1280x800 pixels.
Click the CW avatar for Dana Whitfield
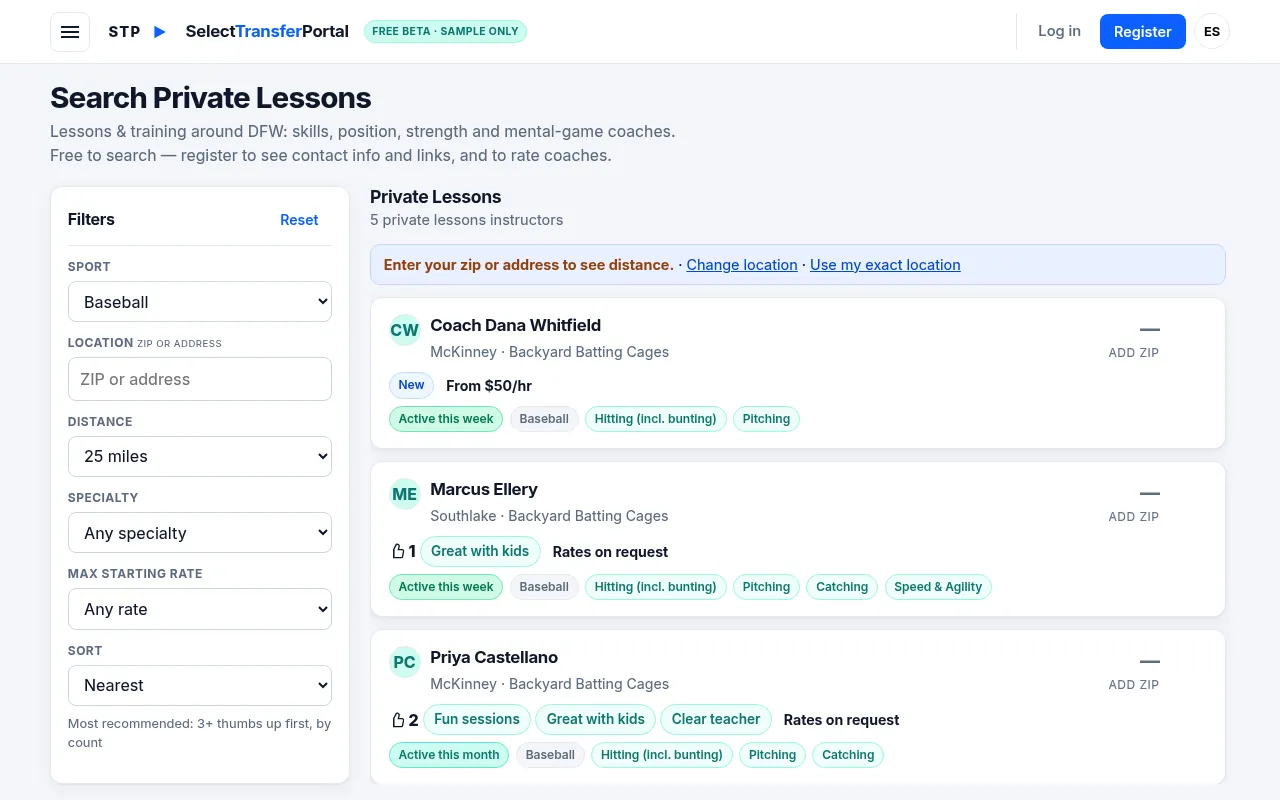click(405, 330)
